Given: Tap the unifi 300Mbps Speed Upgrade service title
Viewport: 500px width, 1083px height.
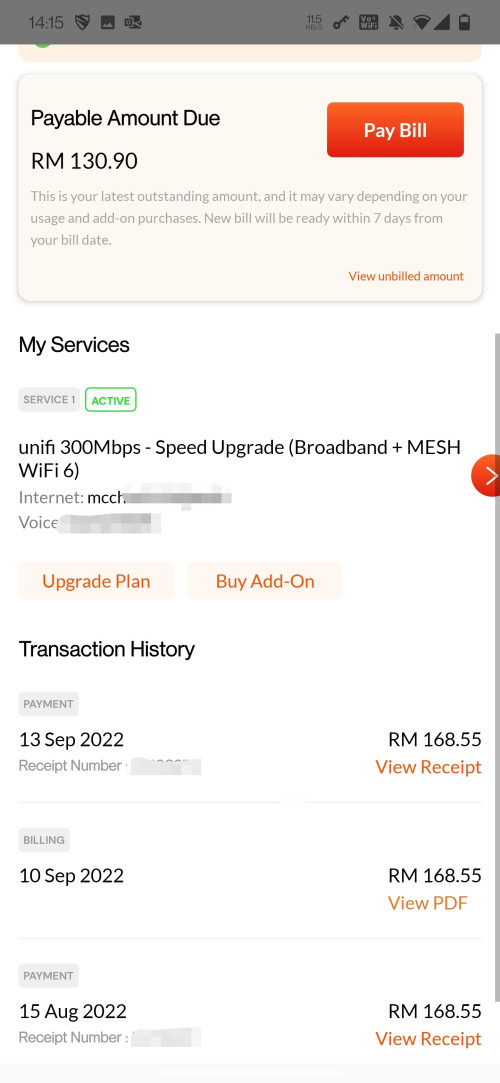Looking at the screenshot, I should point(240,459).
